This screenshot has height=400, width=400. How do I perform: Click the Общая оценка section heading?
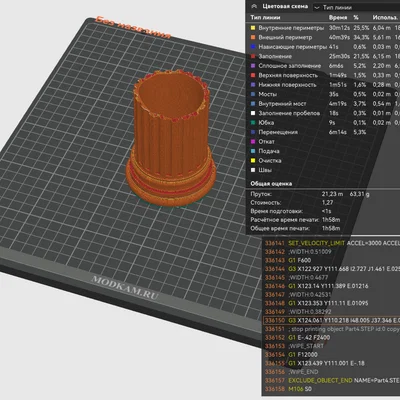(x=271, y=184)
